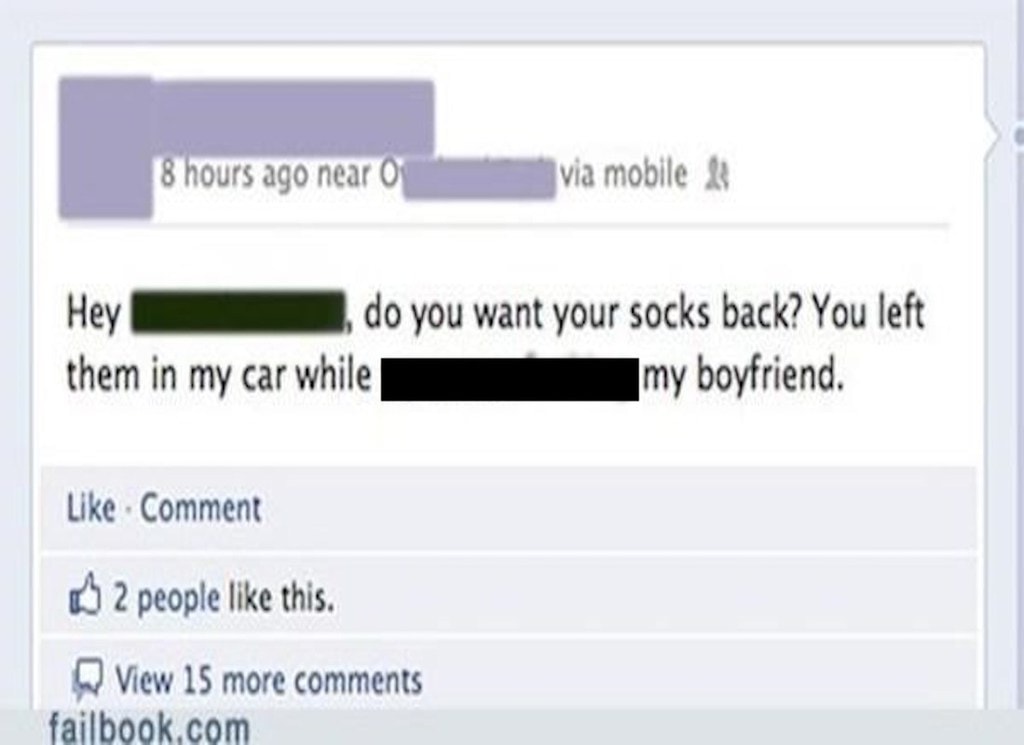Click the timeline pointer notch on post edge

(992, 137)
